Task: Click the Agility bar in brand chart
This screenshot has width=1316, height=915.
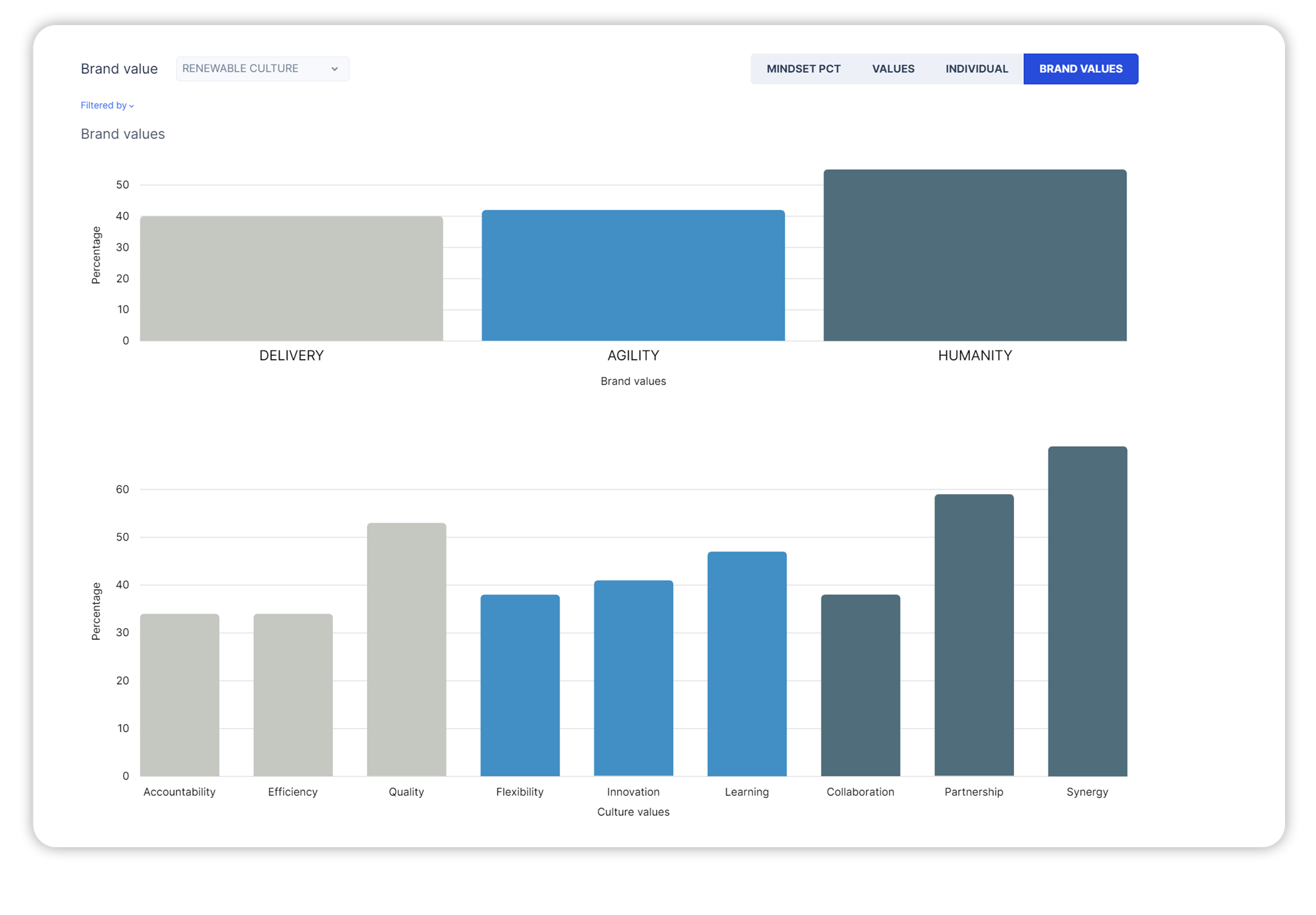Action: 633,275
